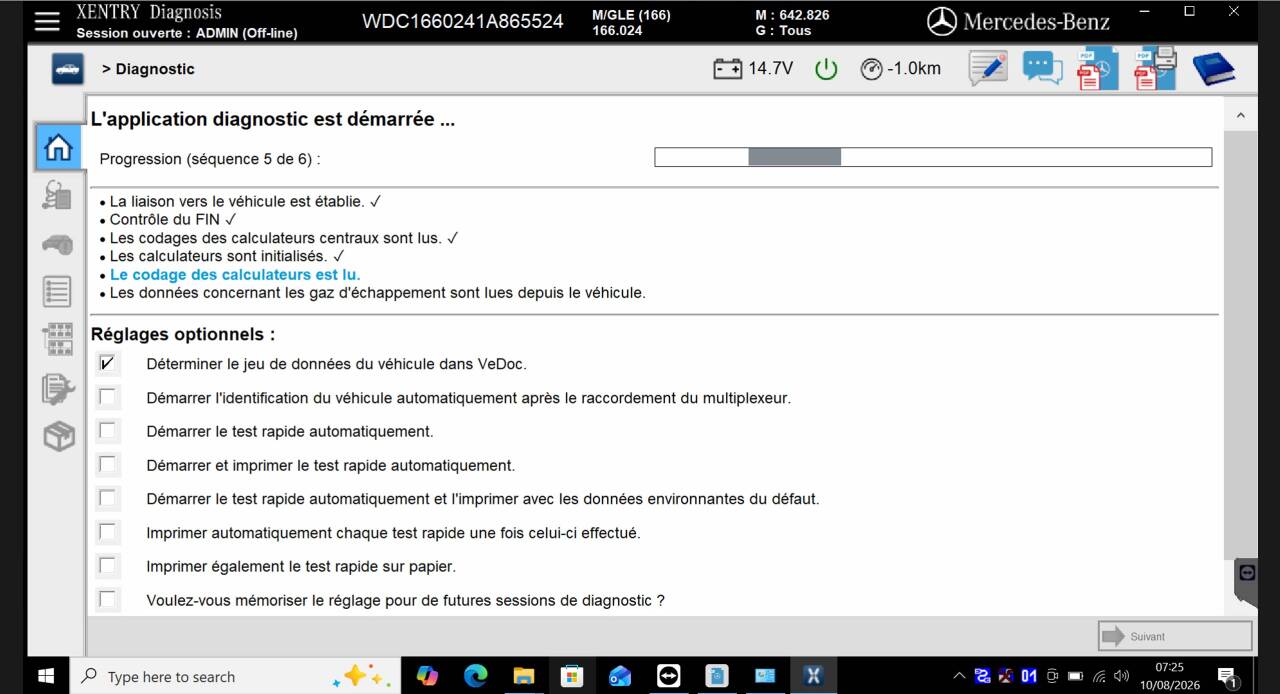
Task: Click 'Les calculateurs sont initialisés' line
Action: click(227, 256)
